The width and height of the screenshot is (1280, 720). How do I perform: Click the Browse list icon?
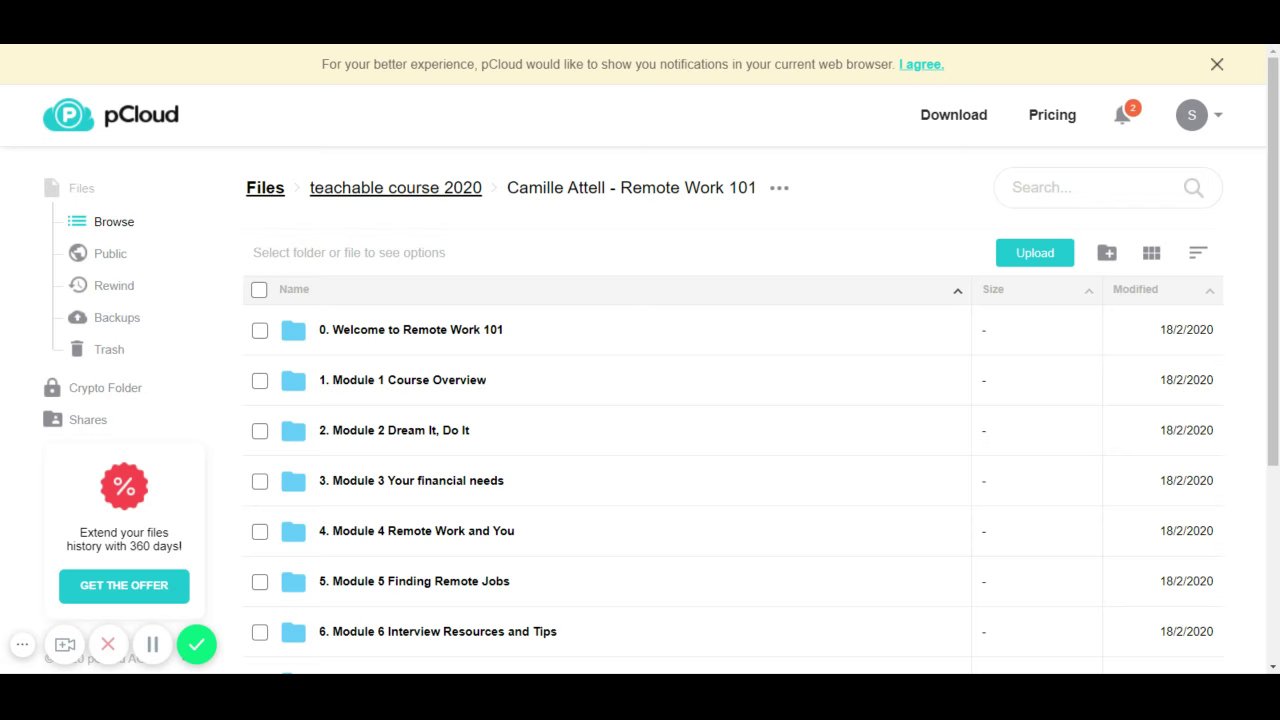[x=77, y=222]
